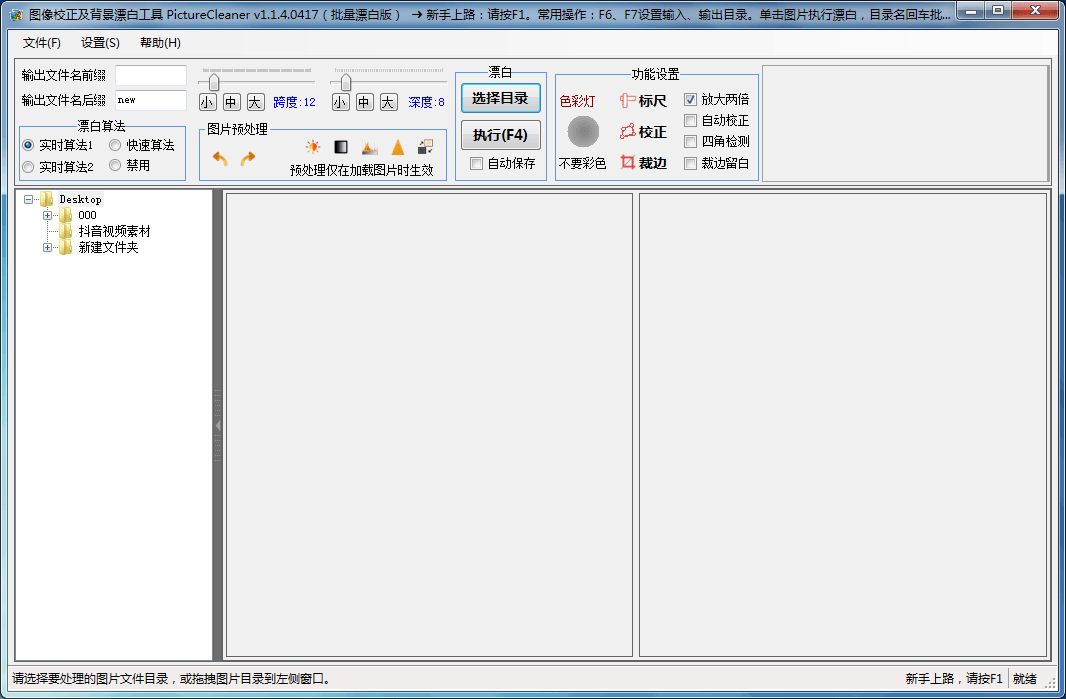
Task: Enable the 自动保存 auto-save checkbox
Action: tap(477, 163)
